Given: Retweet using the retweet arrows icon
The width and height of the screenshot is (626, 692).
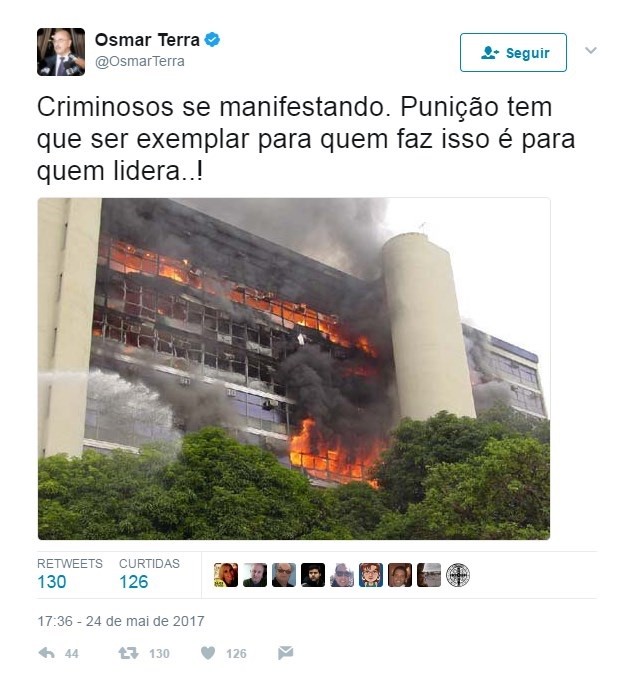Looking at the screenshot, I should click(x=128, y=653).
